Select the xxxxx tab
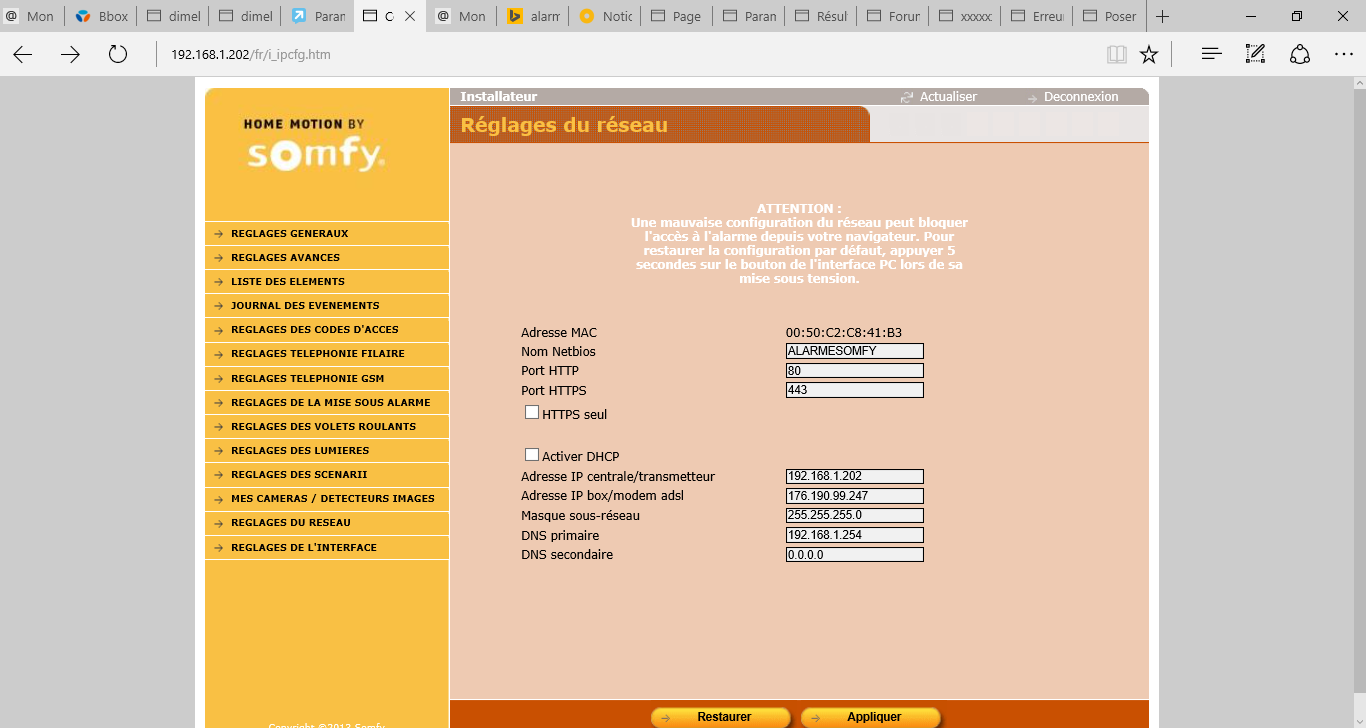Screen dimensions: 1366x728 pos(965,16)
